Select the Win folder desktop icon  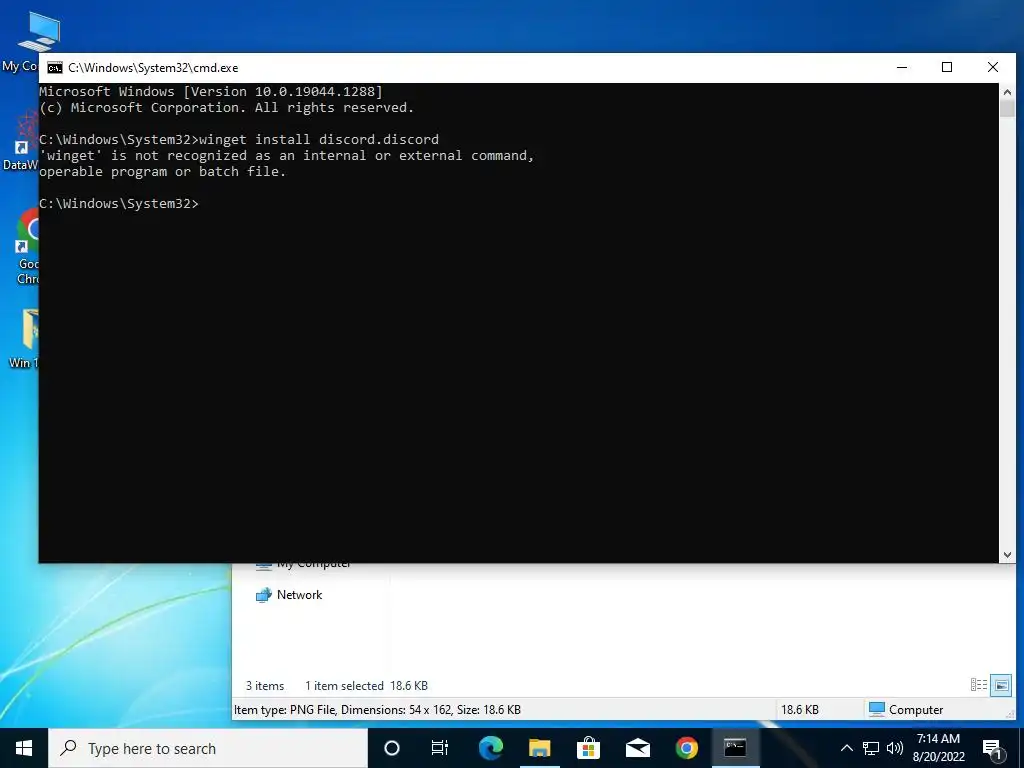point(24,340)
